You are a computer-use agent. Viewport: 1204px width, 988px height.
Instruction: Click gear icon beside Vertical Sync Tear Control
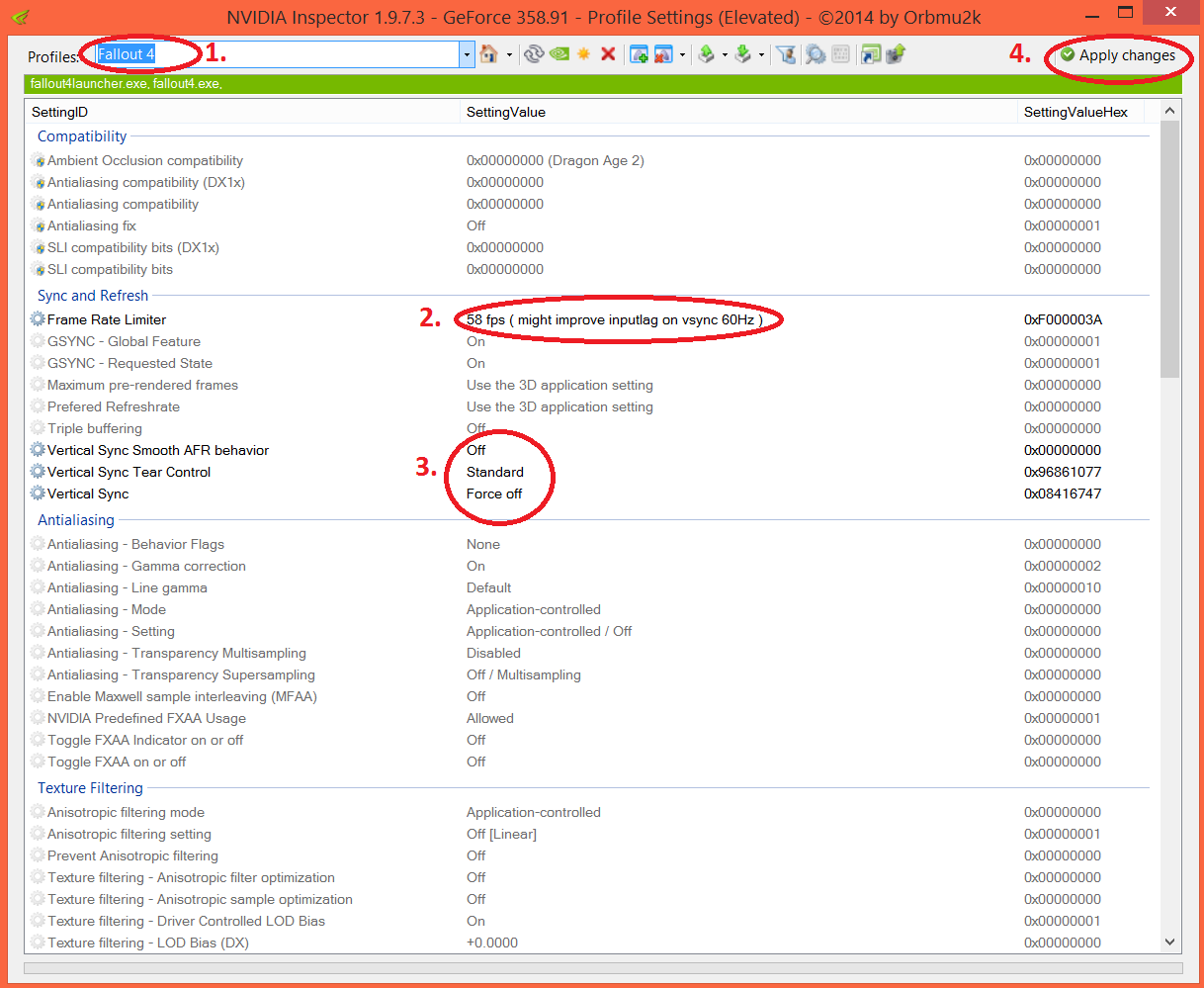point(38,472)
